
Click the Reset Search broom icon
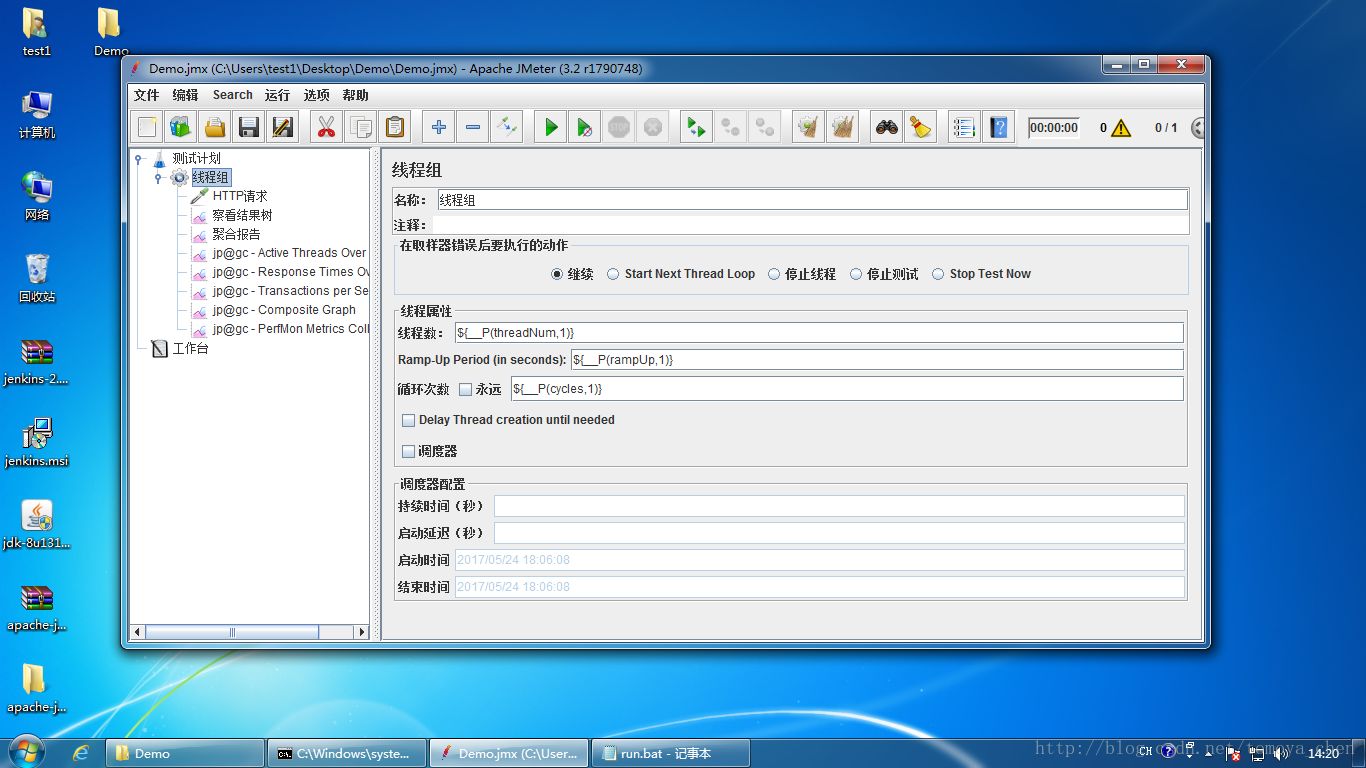tap(921, 127)
